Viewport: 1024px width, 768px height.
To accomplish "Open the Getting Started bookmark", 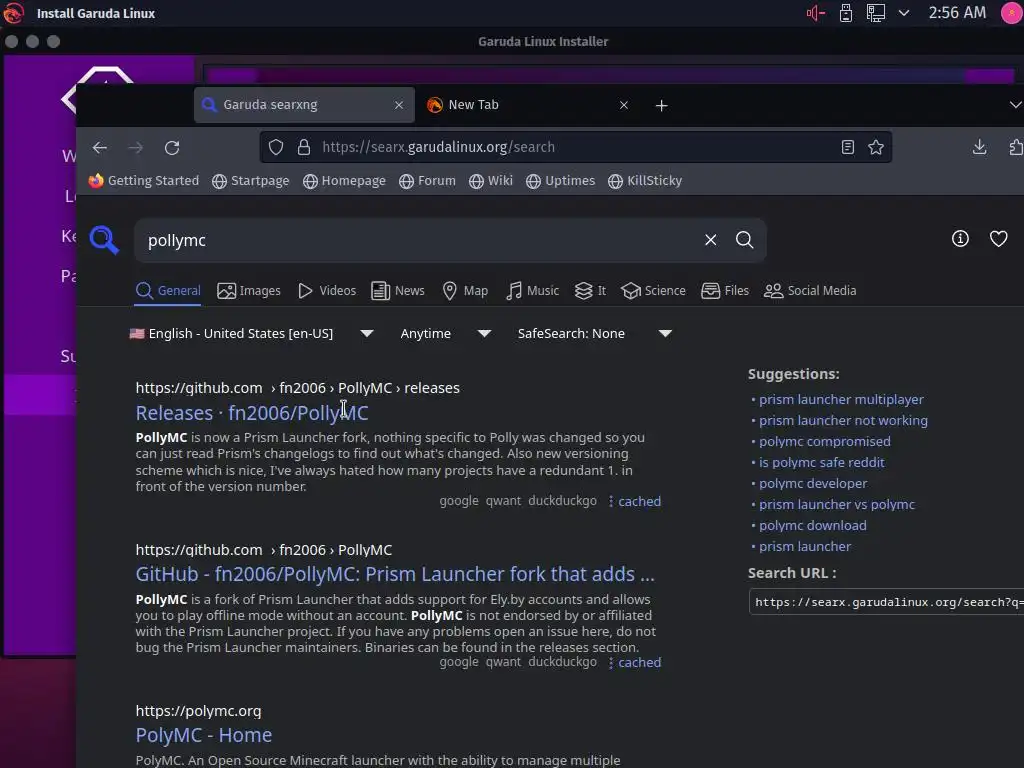I will 144,181.
